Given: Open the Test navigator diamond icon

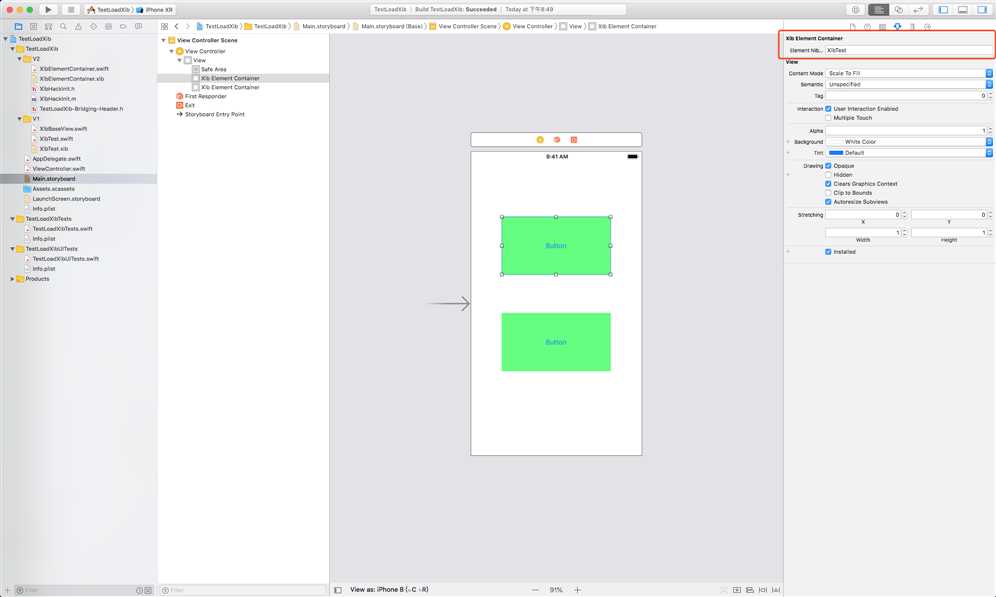Looking at the screenshot, I should [x=93, y=27].
